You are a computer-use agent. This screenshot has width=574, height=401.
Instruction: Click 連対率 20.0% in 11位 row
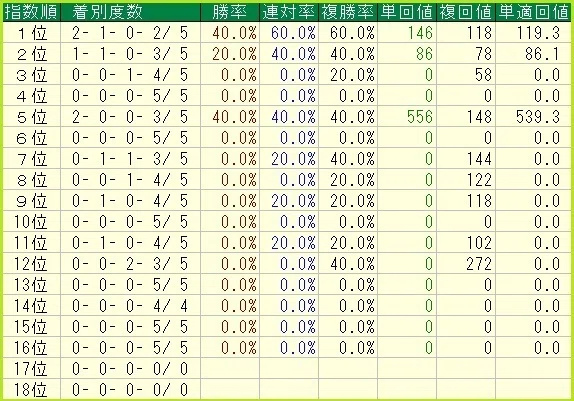tap(294, 243)
